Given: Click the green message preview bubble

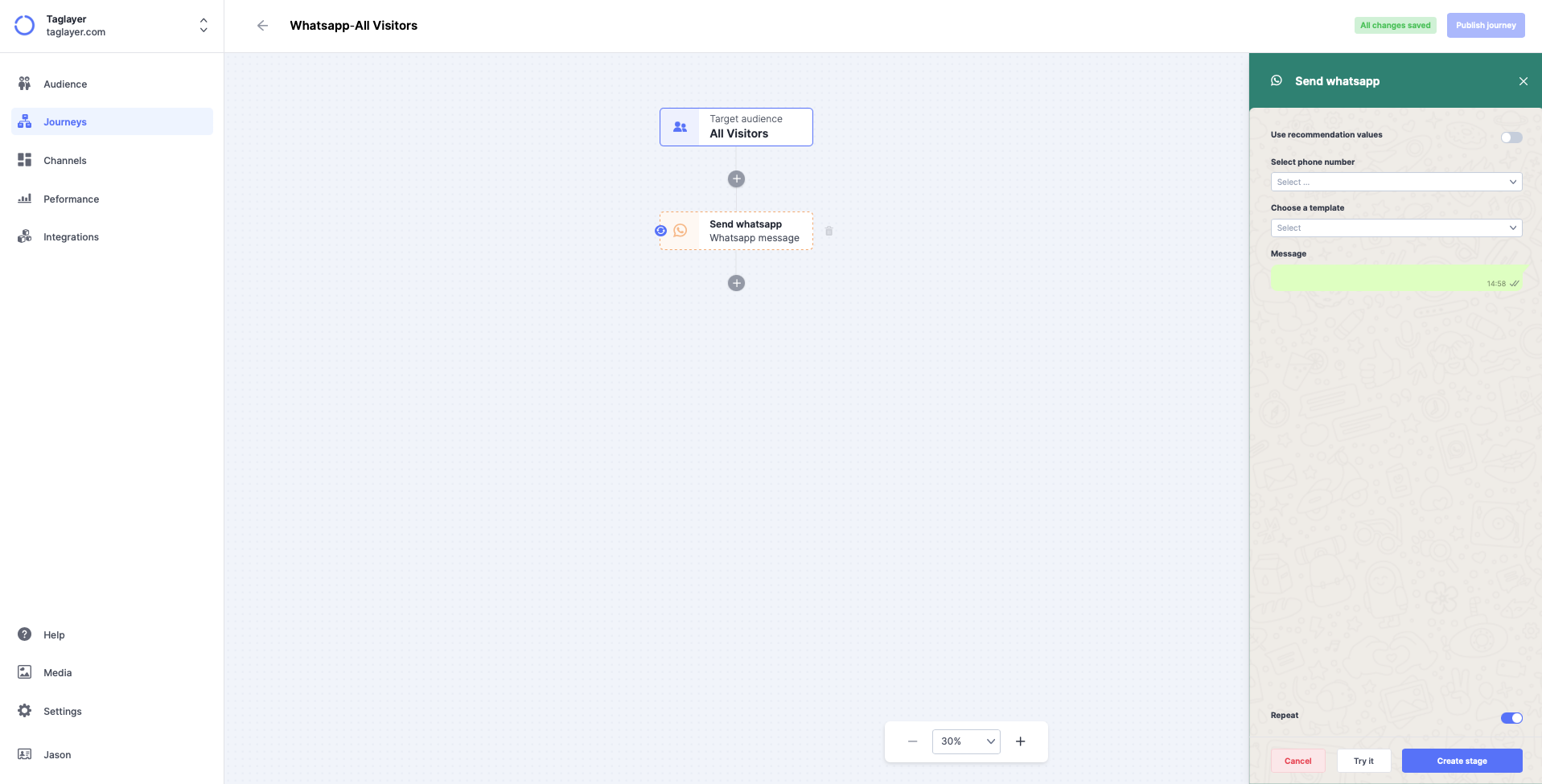Looking at the screenshot, I should point(1397,278).
